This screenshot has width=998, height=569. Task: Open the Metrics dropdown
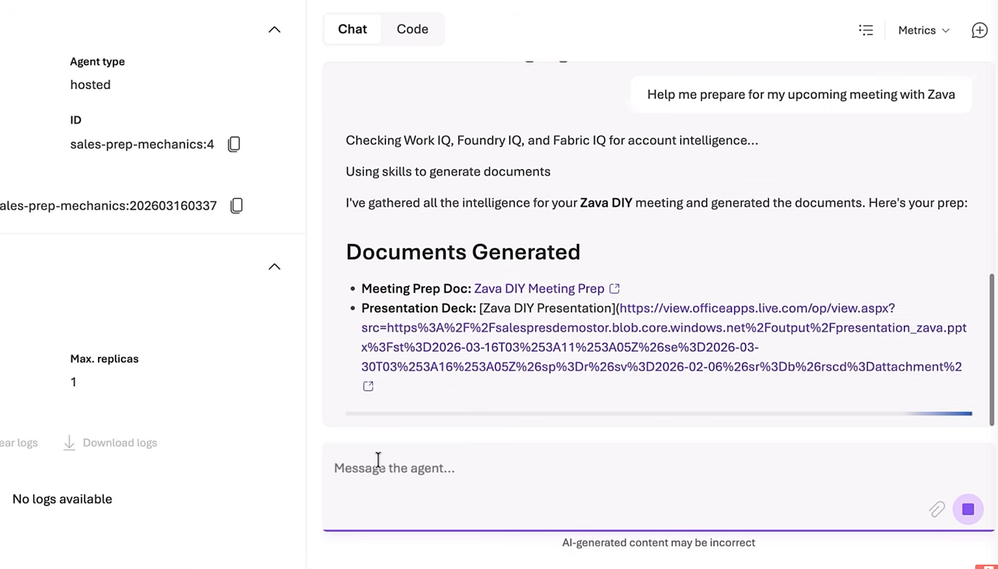pos(923,30)
